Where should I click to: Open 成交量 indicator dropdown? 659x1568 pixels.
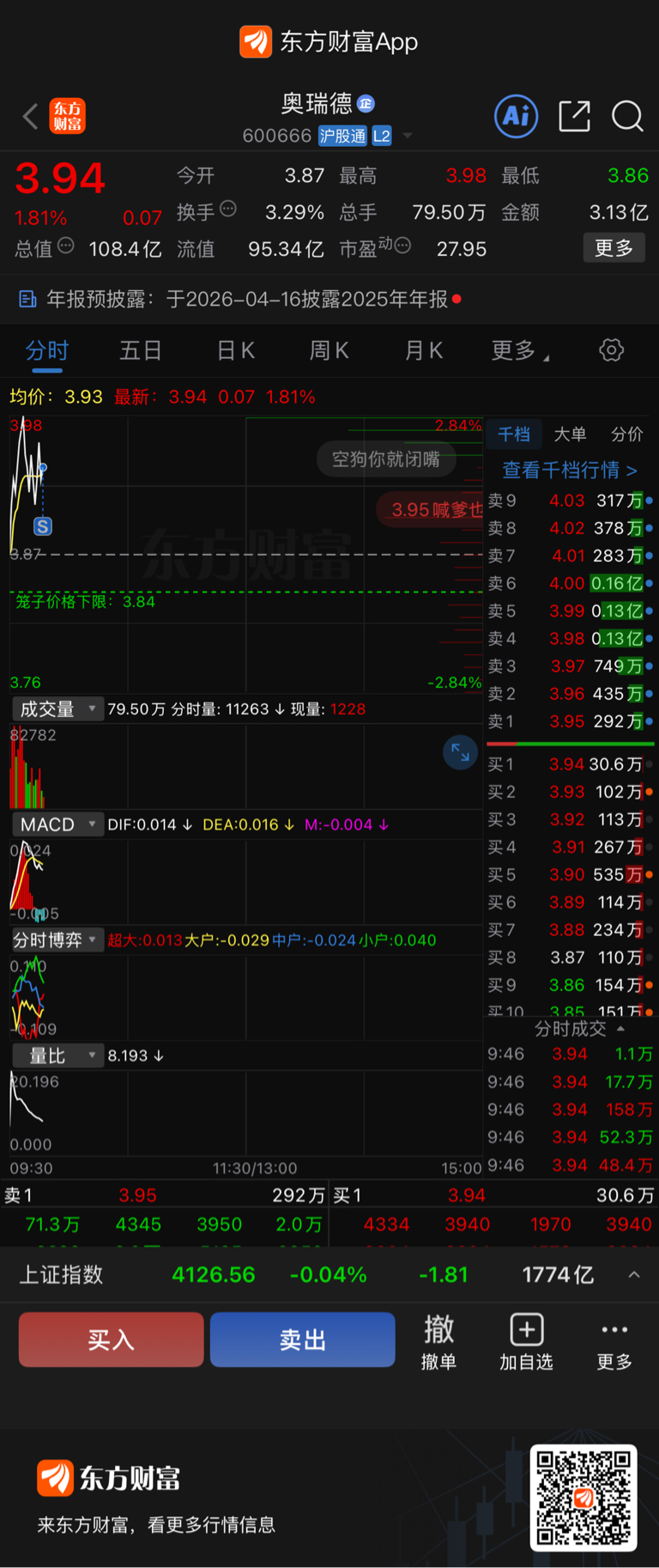(57, 708)
